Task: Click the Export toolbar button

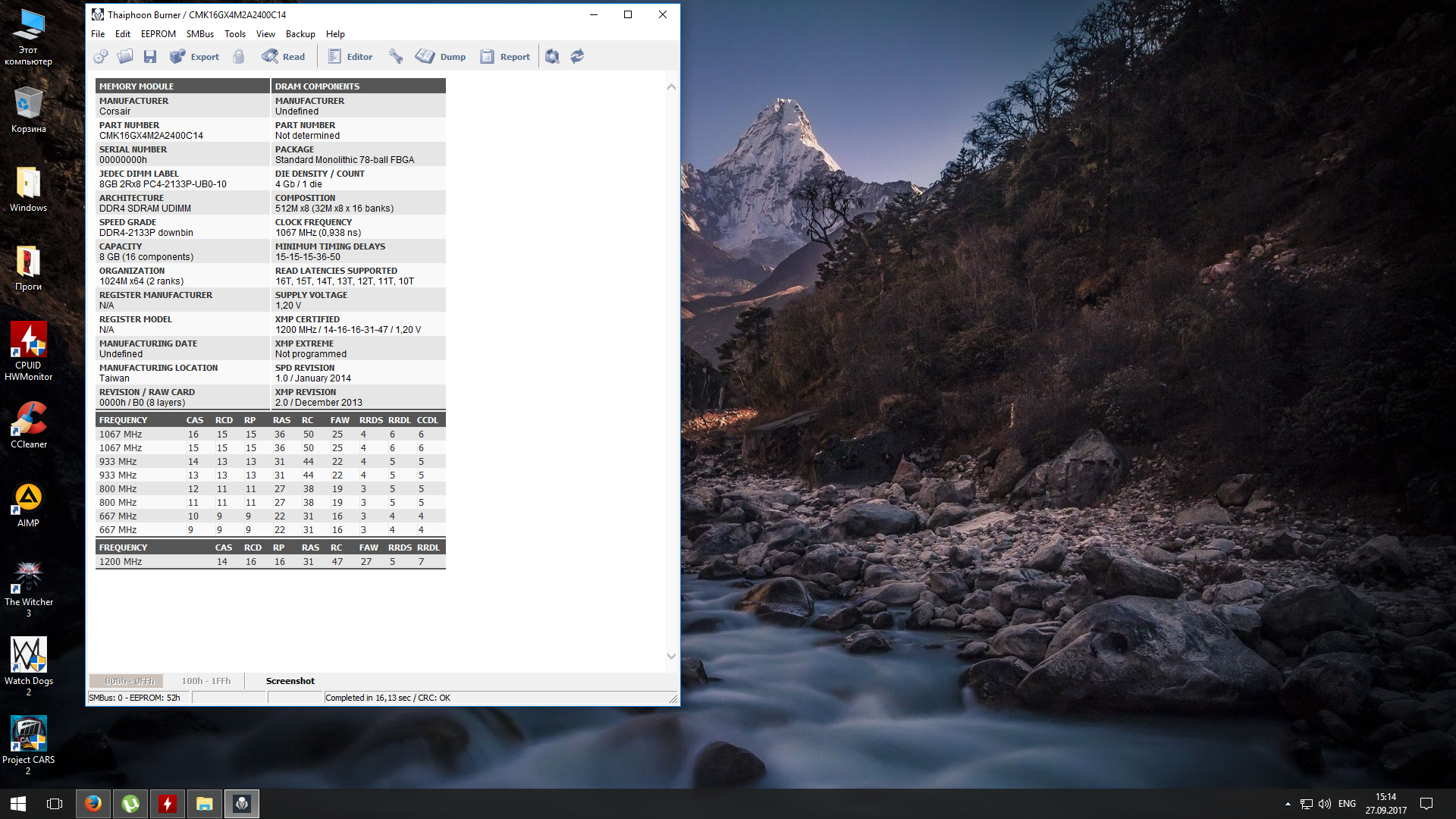Action: click(x=195, y=57)
